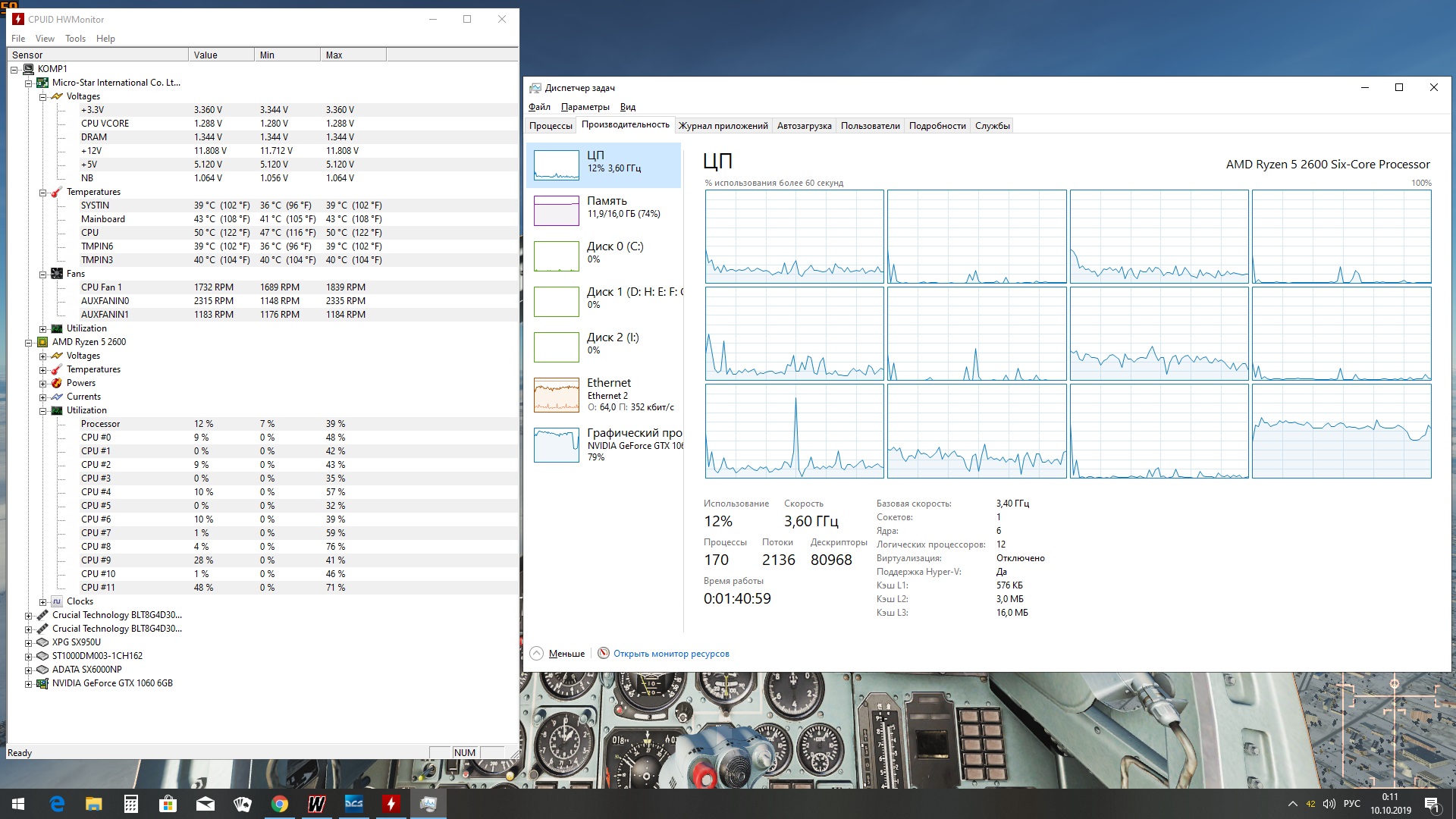Open the notification center icon
Screen dimensions: 1456x819
point(1432,804)
